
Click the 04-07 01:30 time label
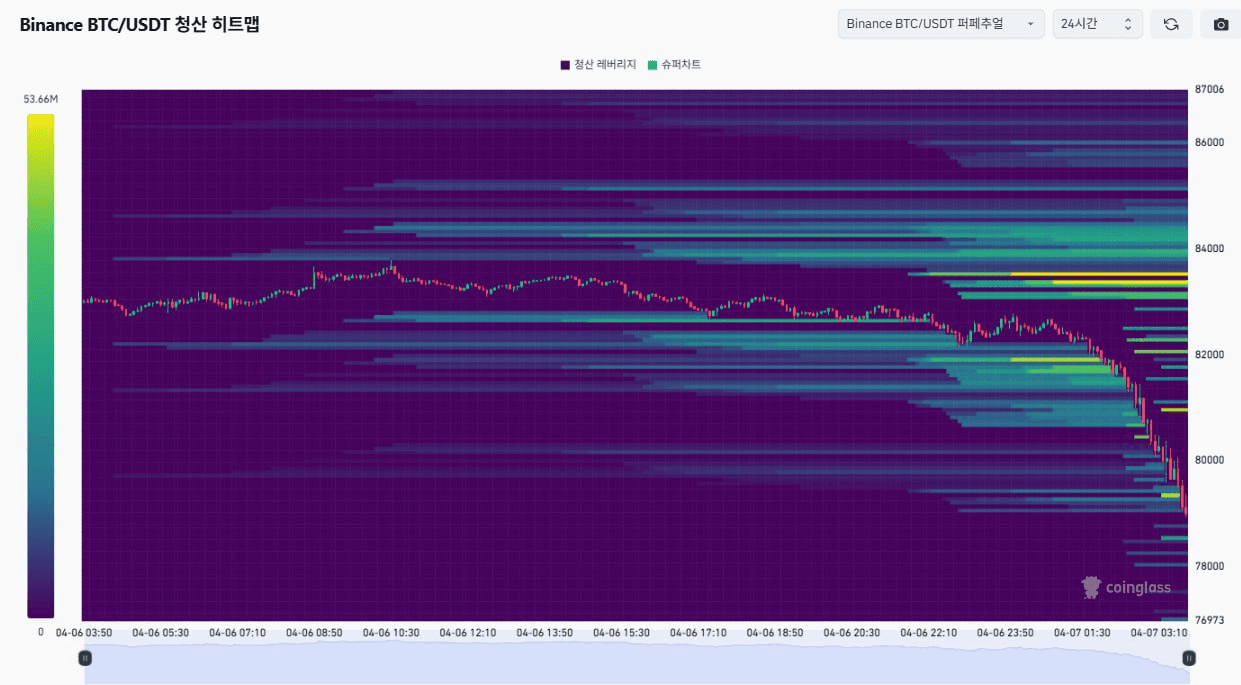tap(1082, 633)
